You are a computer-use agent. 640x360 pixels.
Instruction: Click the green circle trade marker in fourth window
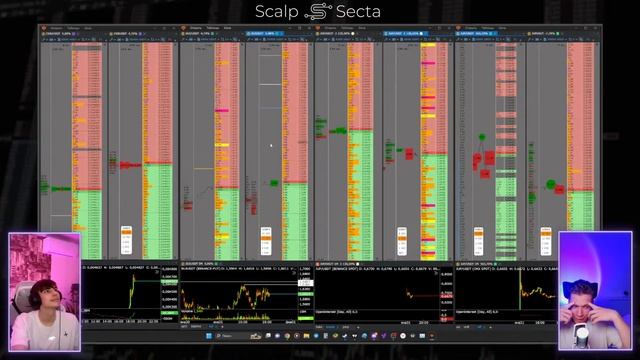click(x=482, y=137)
